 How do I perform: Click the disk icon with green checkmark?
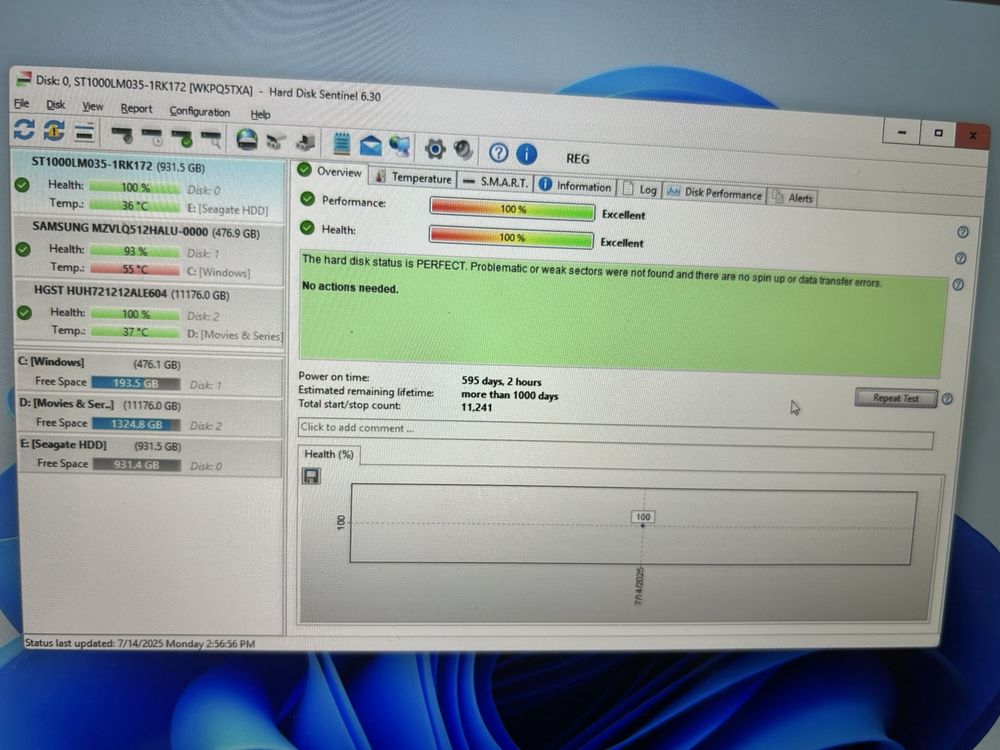tap(182, 137)
